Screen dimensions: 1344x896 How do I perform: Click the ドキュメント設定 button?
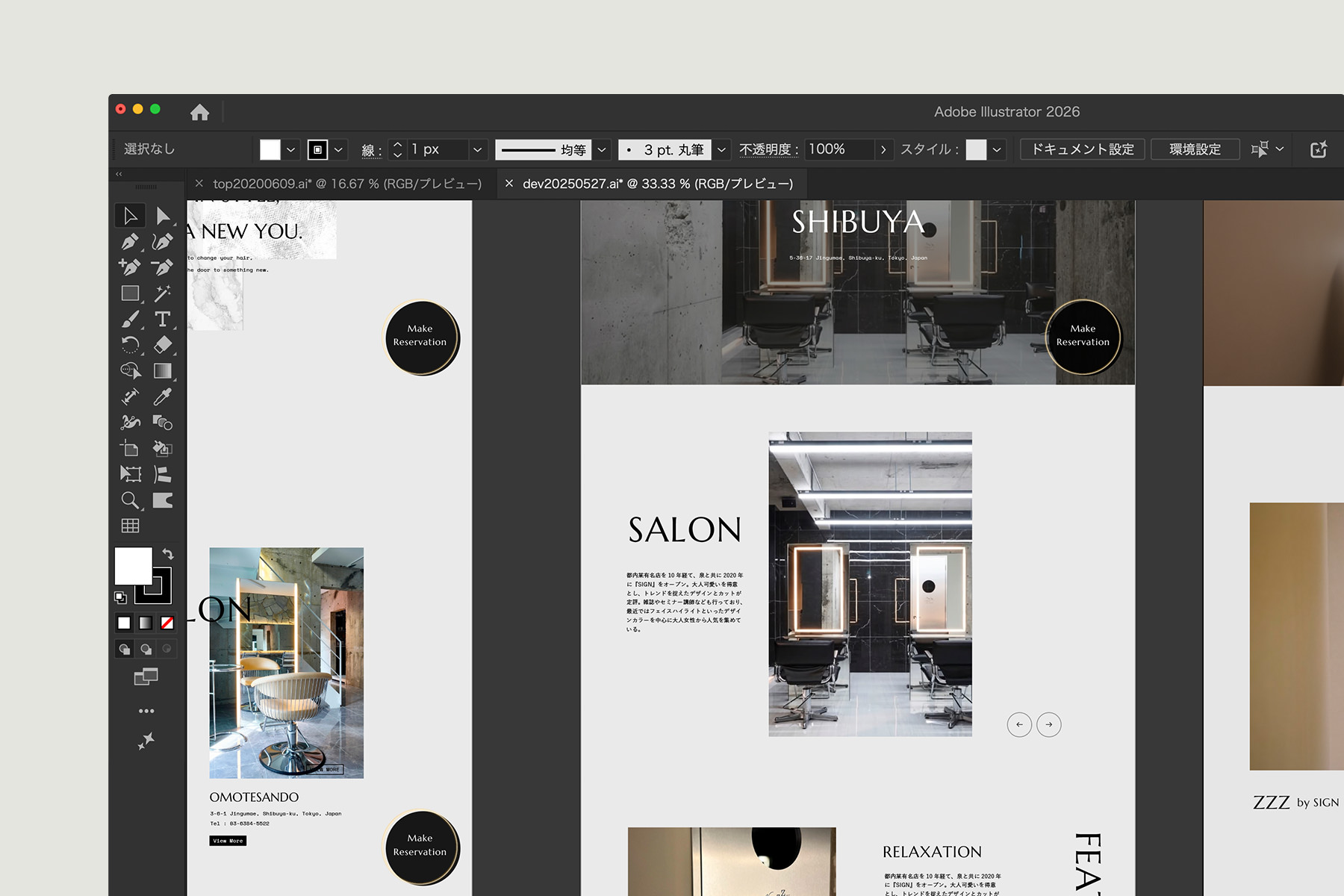1083,149
